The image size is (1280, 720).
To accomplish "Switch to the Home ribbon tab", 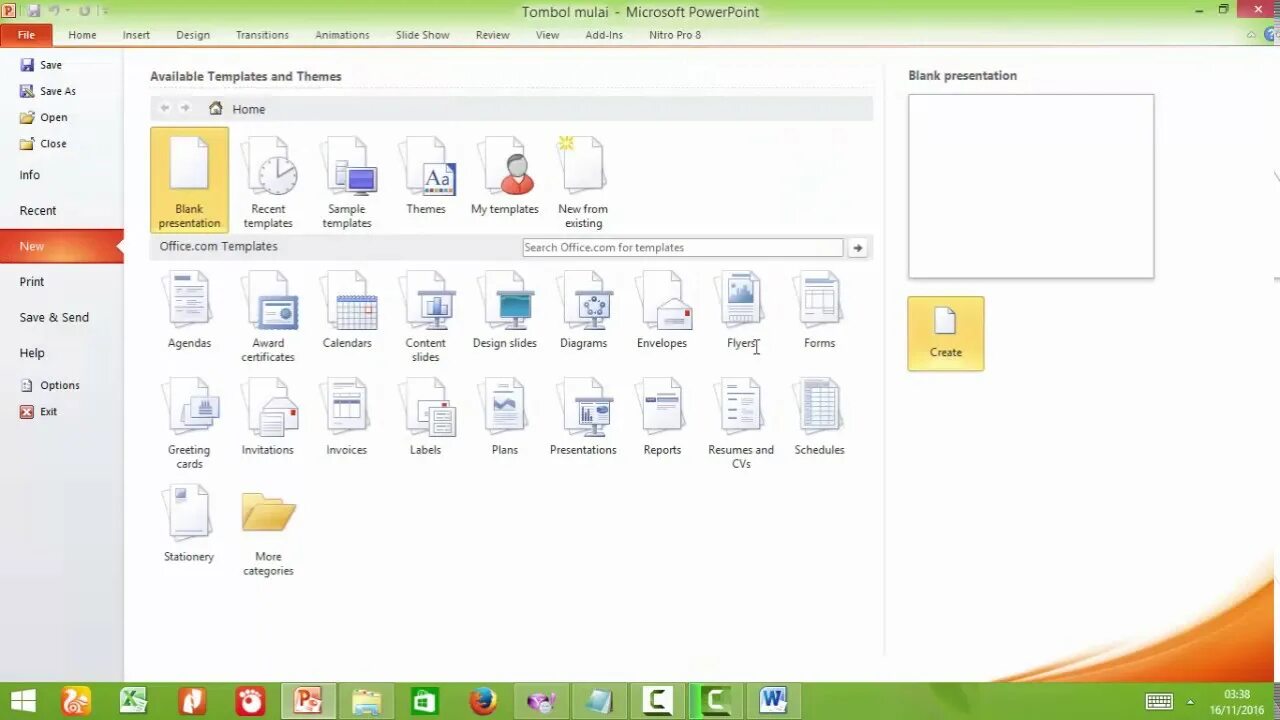I will tap(82, 35).
